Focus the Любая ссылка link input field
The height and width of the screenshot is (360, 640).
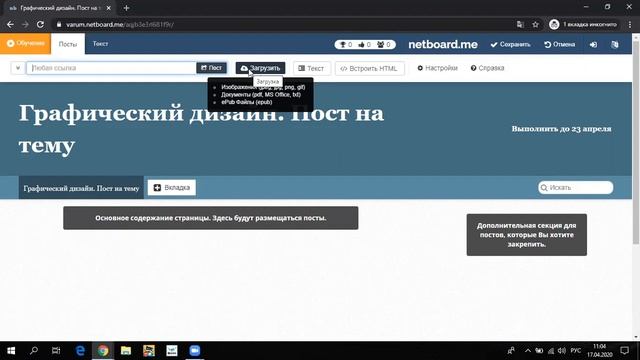click(111, 68)
